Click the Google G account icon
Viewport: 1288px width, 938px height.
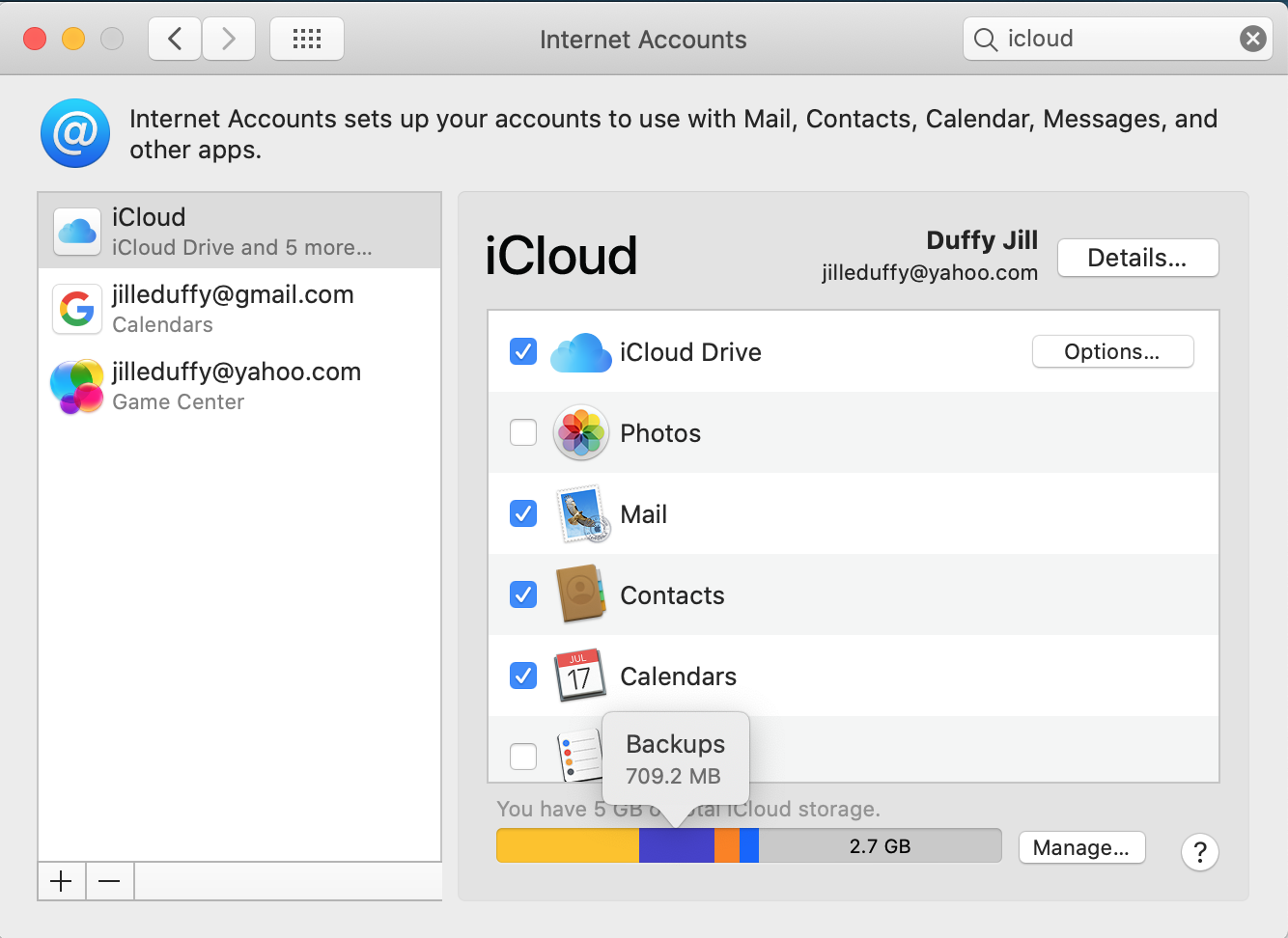(x=77, y=309)
